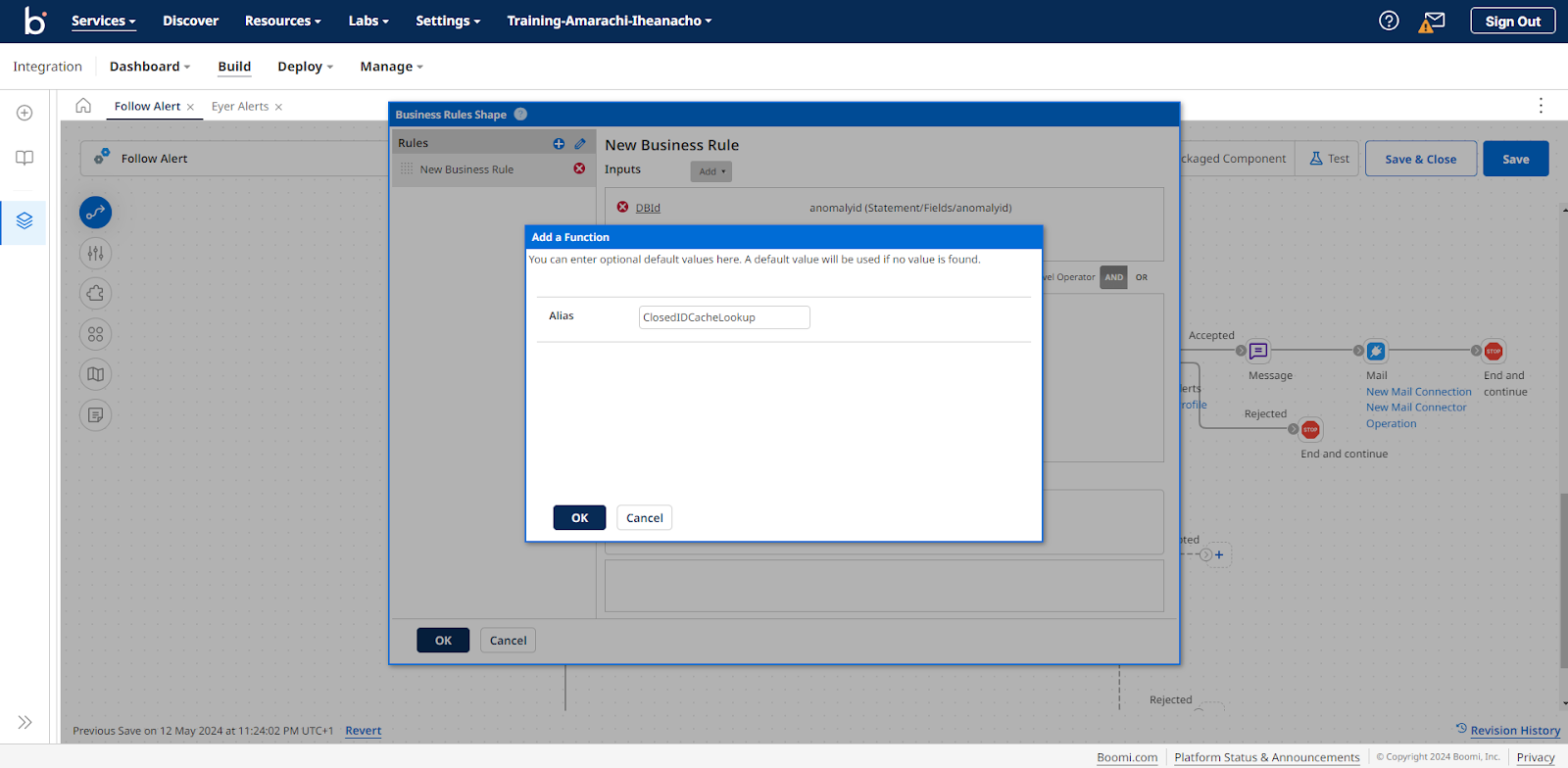This screenshot has height=768, width=1568.
Task: Open the mail notifications icon
Action: pos(1434,21)
